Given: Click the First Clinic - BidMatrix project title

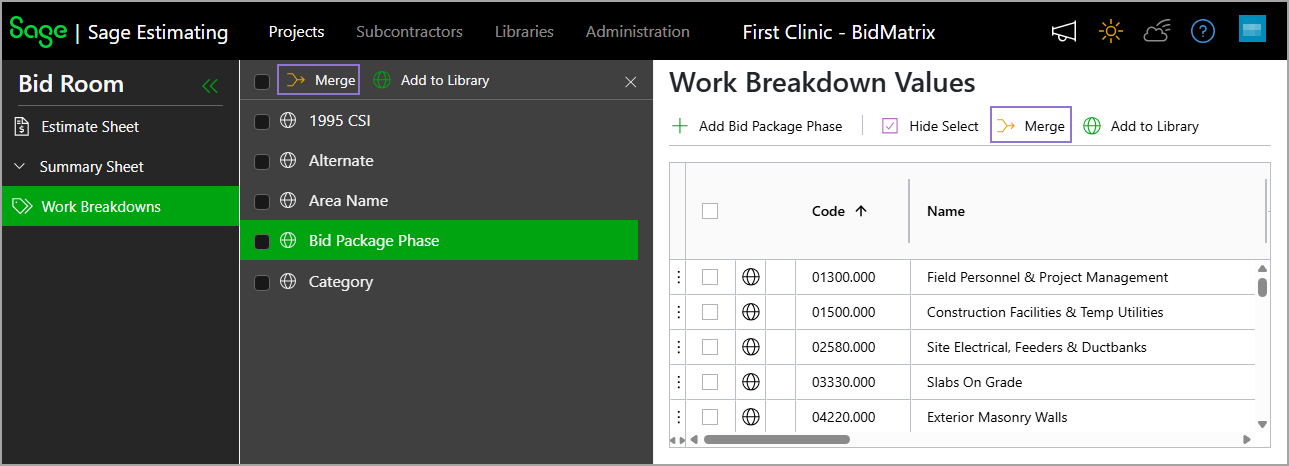Looking at the screenshot, I should (839, 32).
